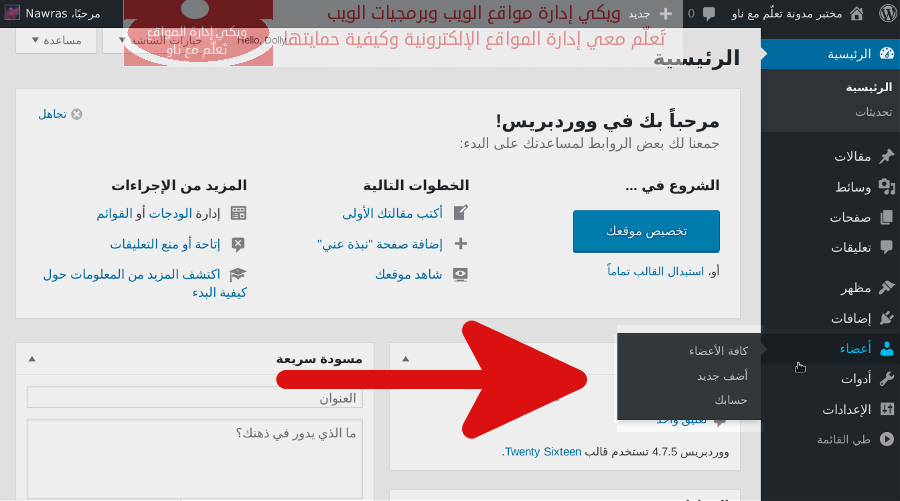Image resolution: width=900 pixels, height=501 pixels.
Task: Open مقالات (Posts) pin icon menu
Action: (x=886, y=157)
